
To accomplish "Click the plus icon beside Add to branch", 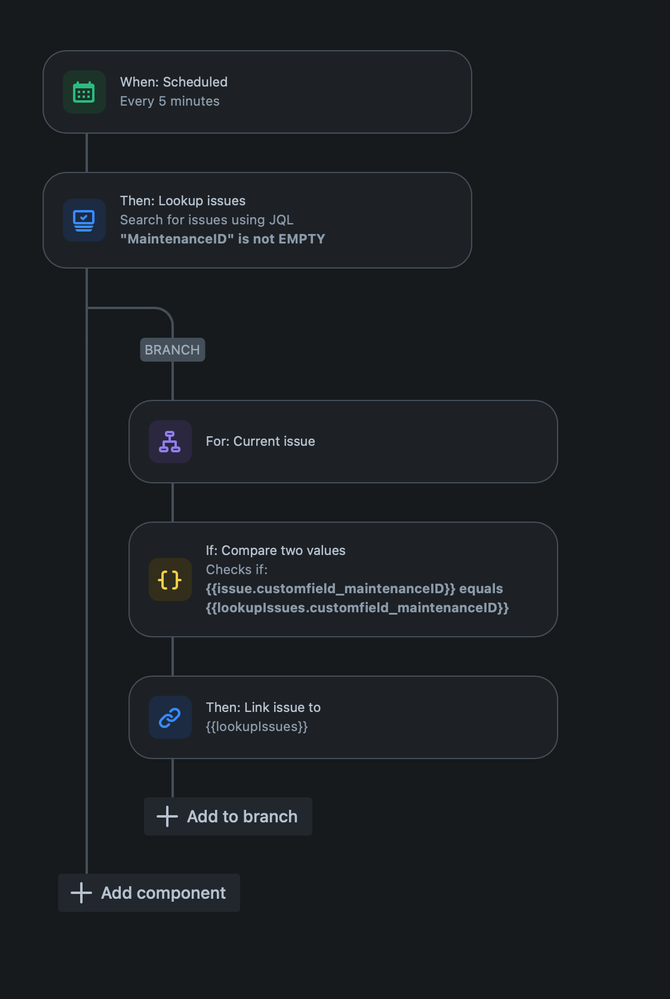I will click(x=167, y=816).
